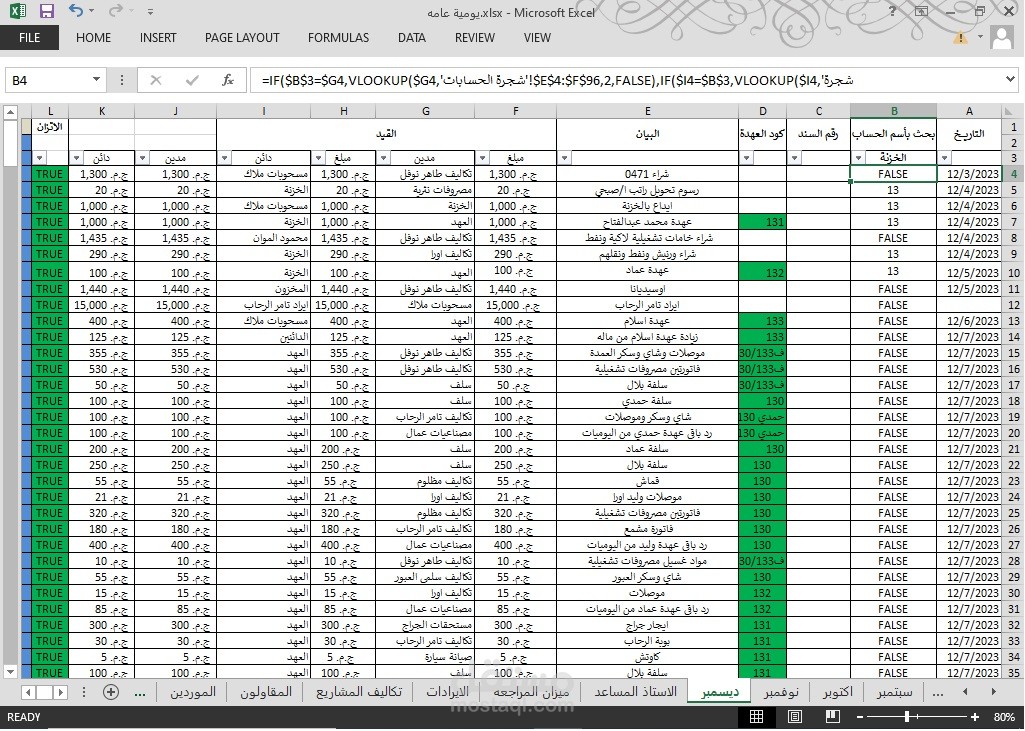Click the Undo arrow icon

point(76,10)
